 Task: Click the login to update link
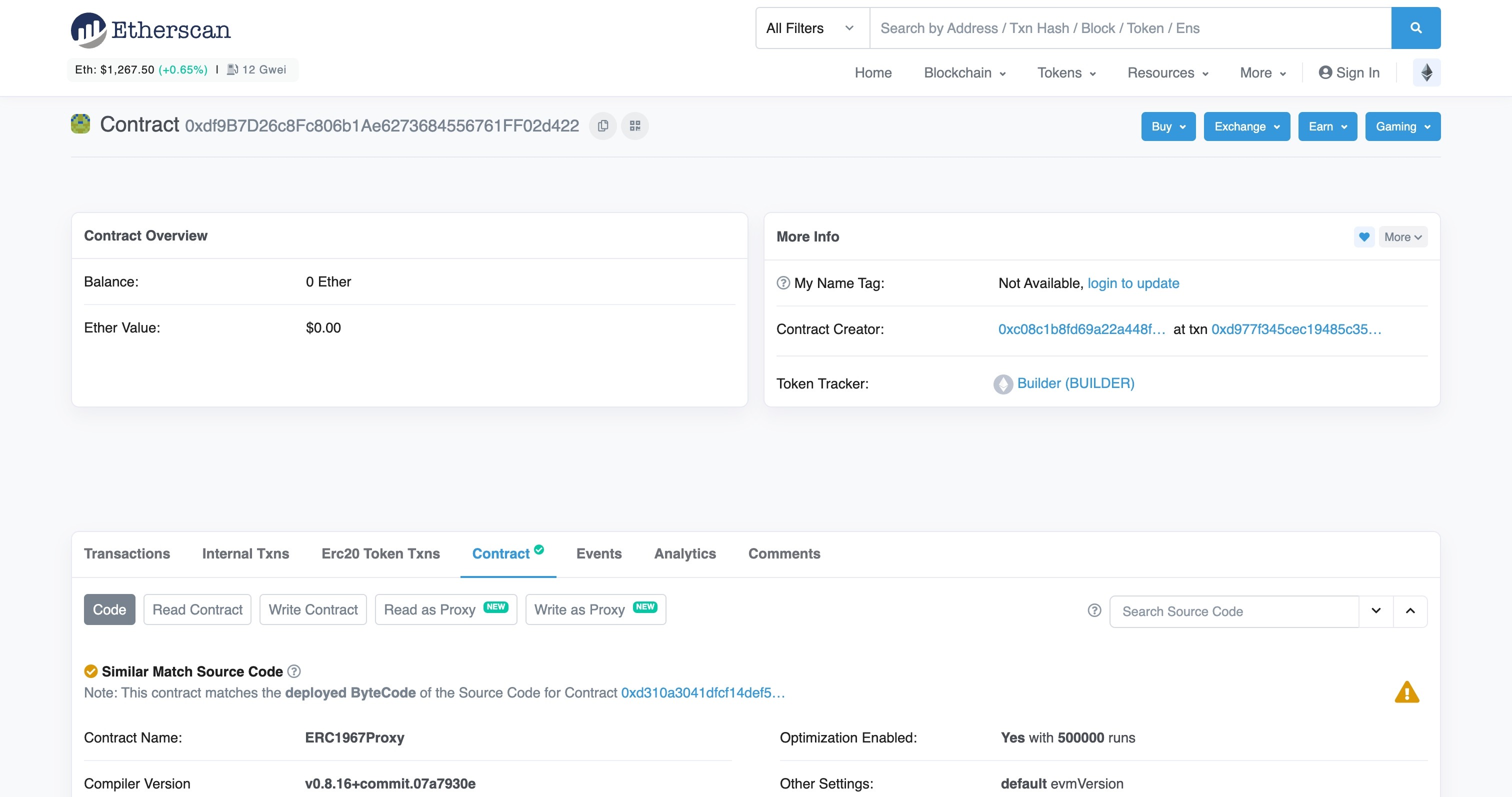pyautogui.click(x=1133, y=283)
